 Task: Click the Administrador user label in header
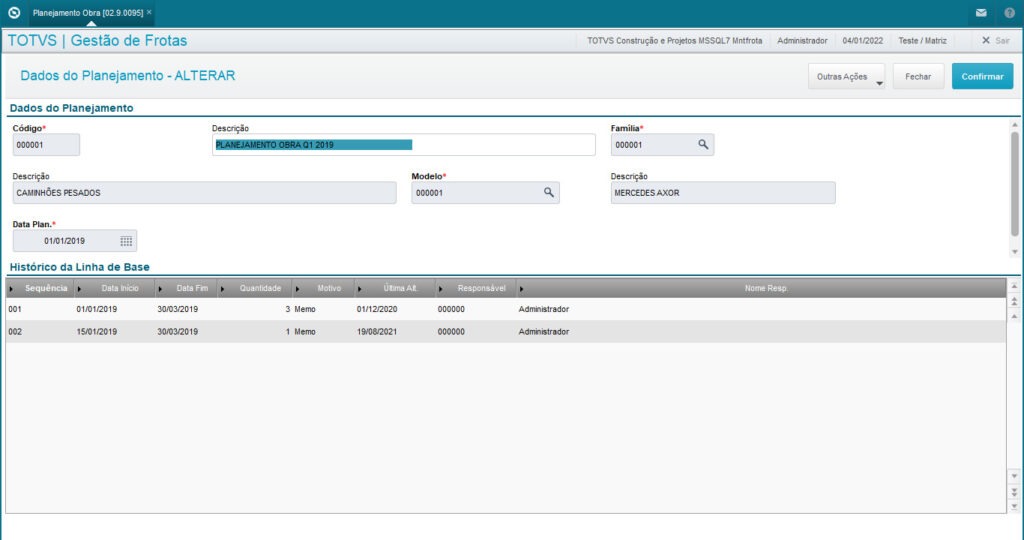[802, 40]
